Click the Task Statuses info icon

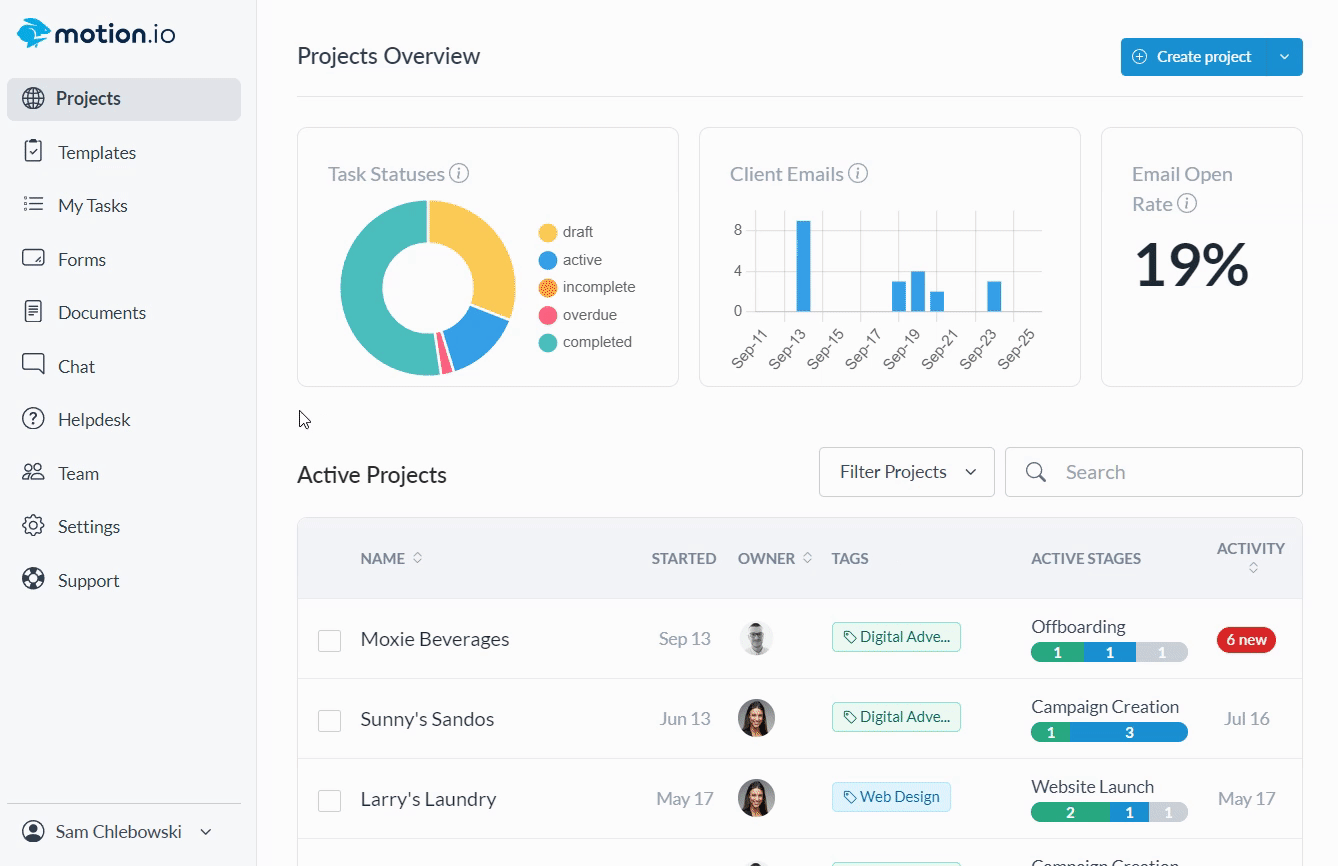point(459,174)
